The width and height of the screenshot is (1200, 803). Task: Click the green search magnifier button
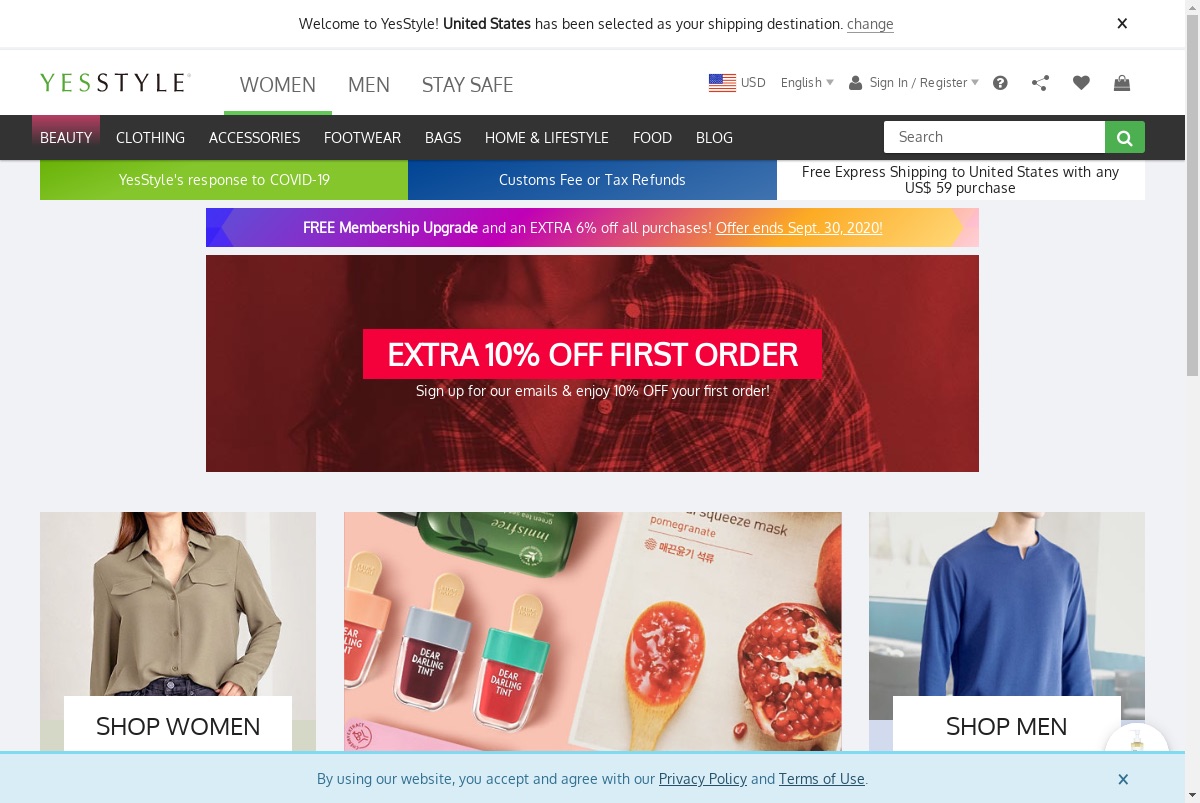(x=1125, y=137)
